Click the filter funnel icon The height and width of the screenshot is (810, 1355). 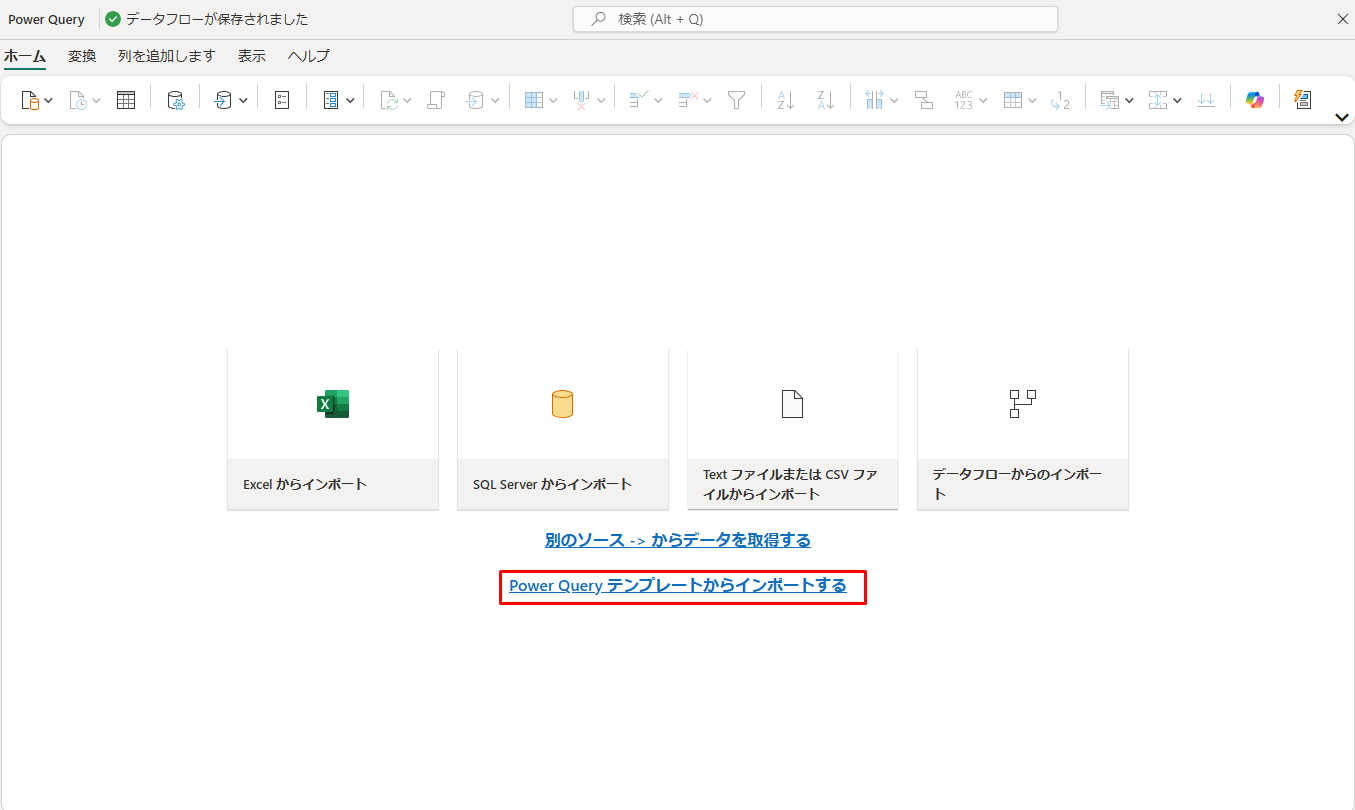coord(737,100)
